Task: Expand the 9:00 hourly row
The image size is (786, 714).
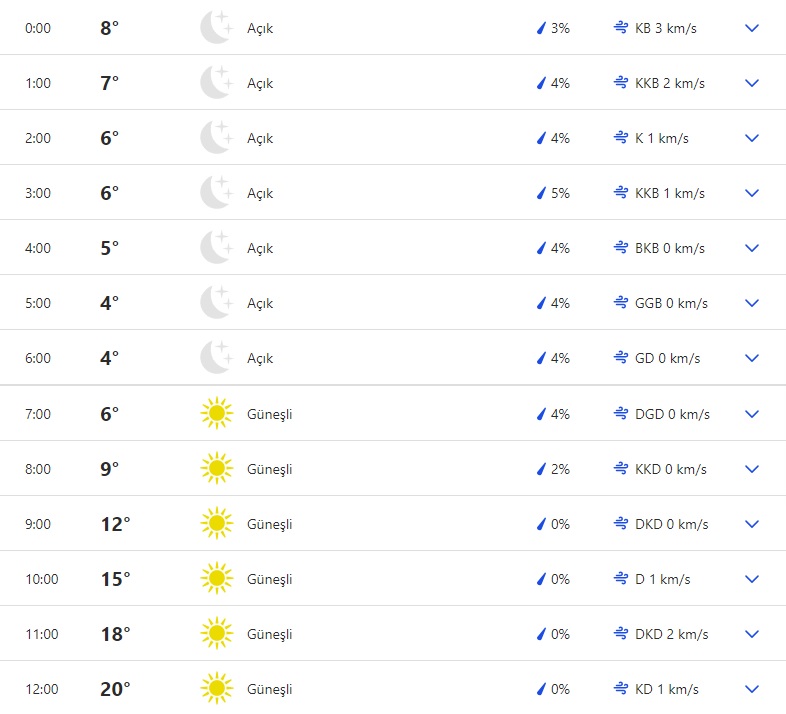Action: [752, 524]
